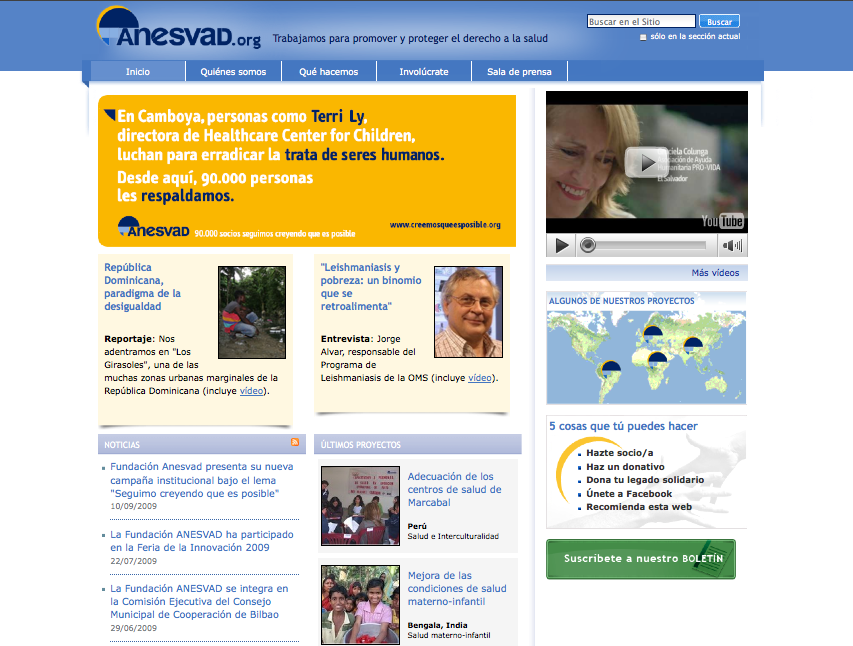Viewport: 853px width, 646px height.
Task: Click the Suscríbete a nuestro BOLETÍN button
Action: coord(641,559)
